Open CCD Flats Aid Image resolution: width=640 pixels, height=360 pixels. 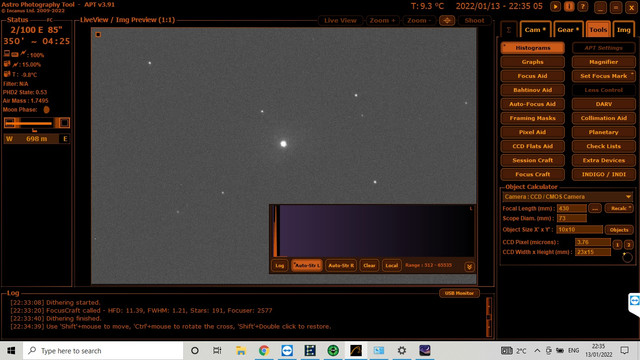533,147
